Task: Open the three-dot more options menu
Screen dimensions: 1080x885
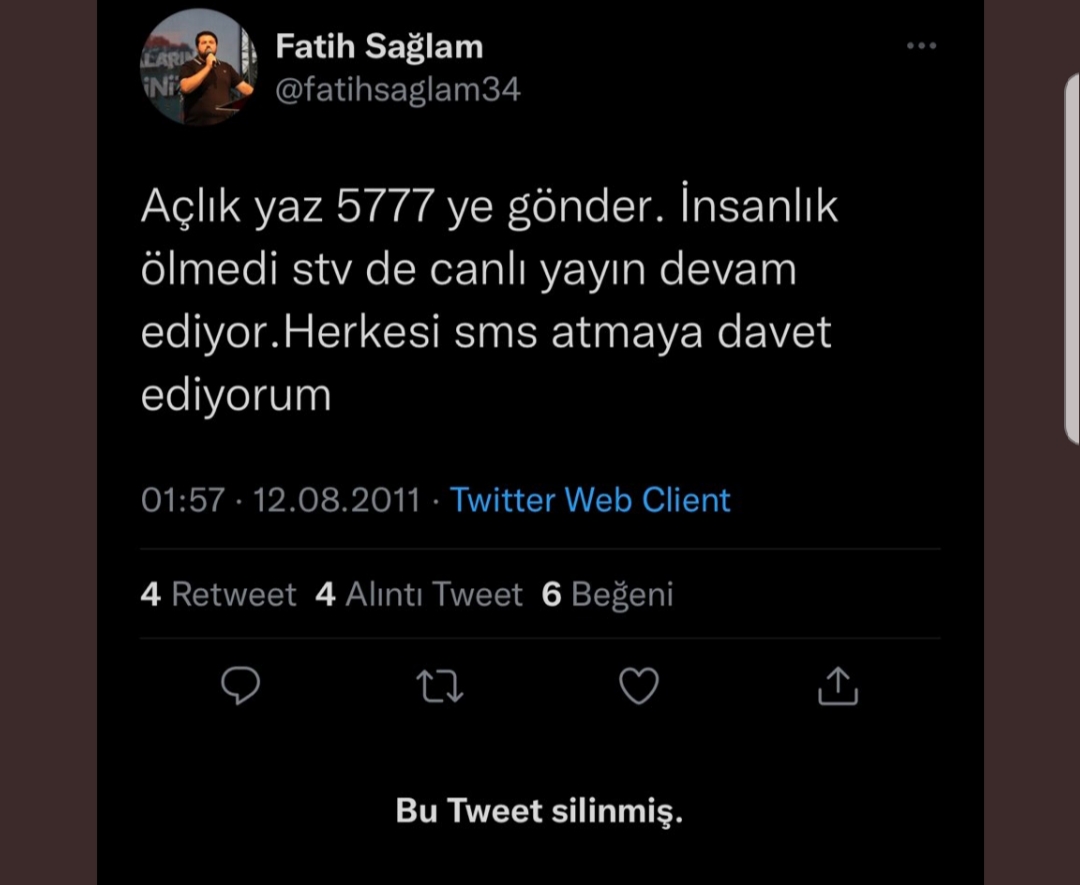Action: pos(921,45)
